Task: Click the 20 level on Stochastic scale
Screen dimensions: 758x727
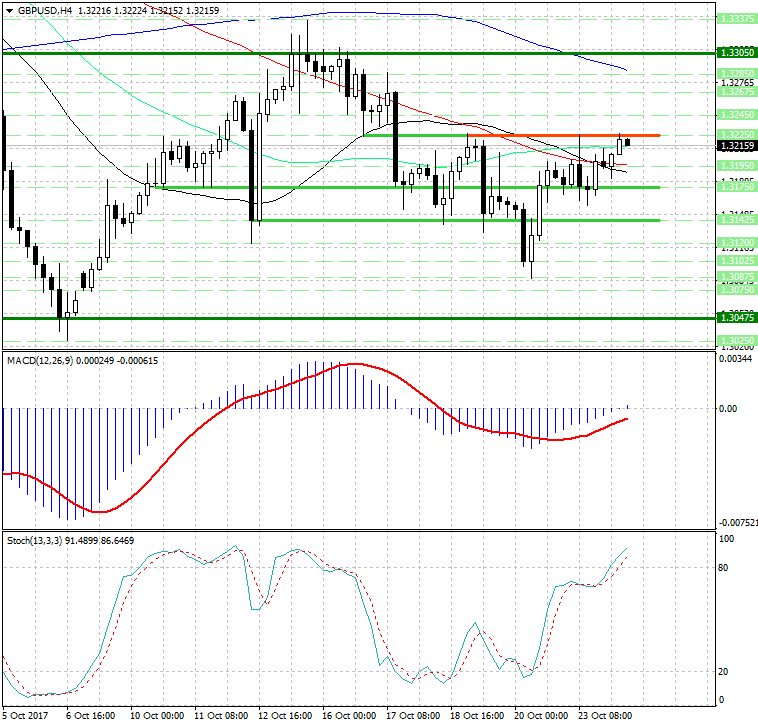Action: point(724,671)
